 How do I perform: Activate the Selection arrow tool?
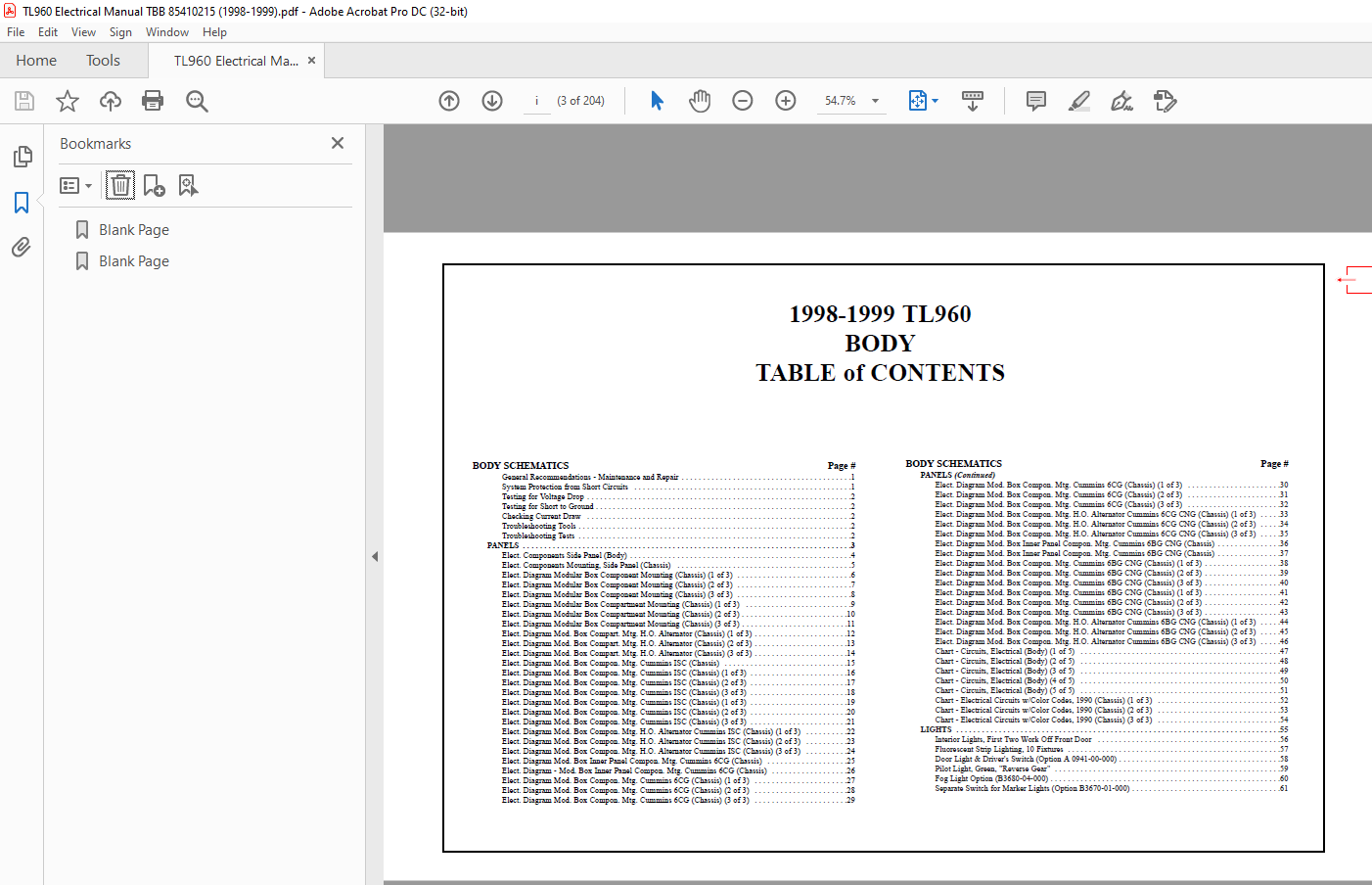pos(657,101)
